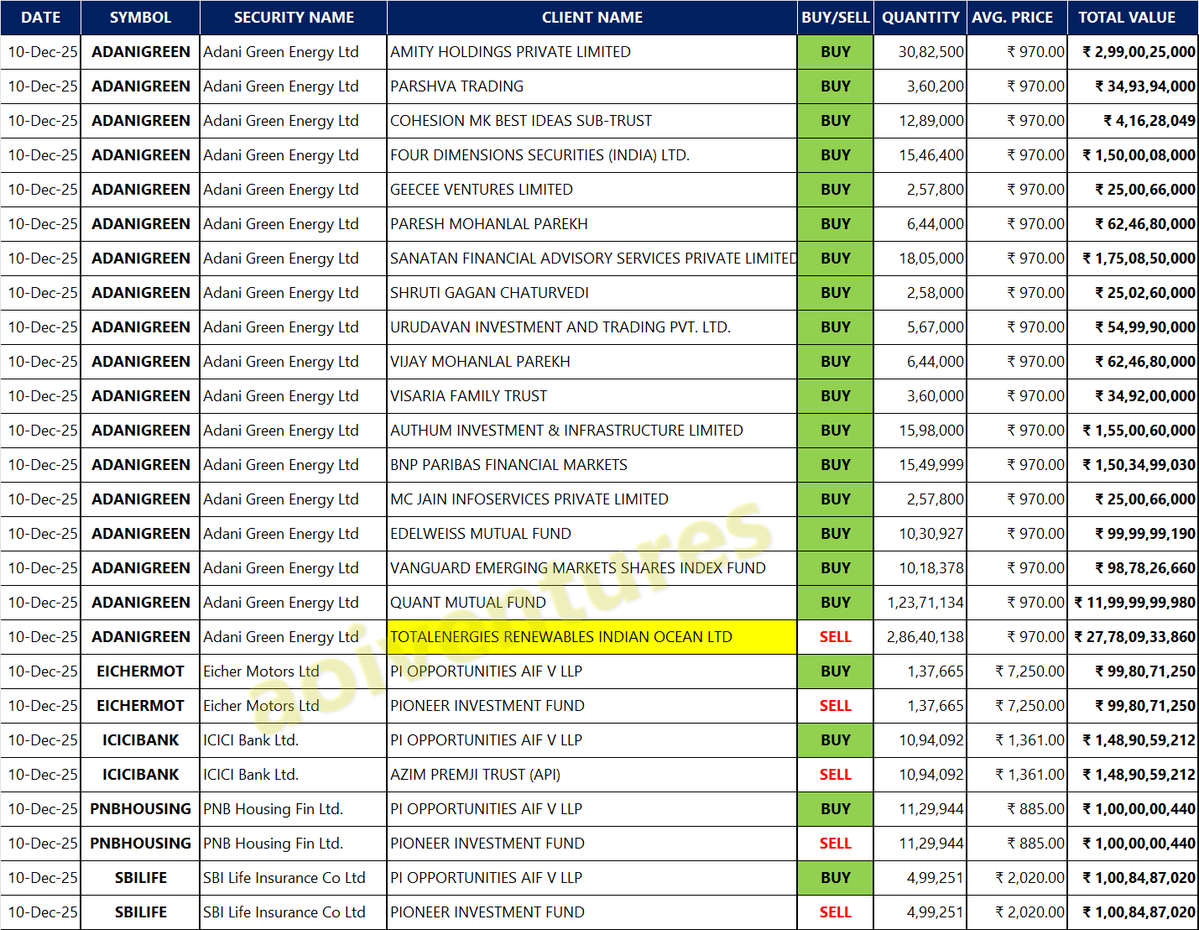1199x930 pixels.
Task: Click total value ₹ 11,99,99,99,980 cell
Action: (1132, 603)
